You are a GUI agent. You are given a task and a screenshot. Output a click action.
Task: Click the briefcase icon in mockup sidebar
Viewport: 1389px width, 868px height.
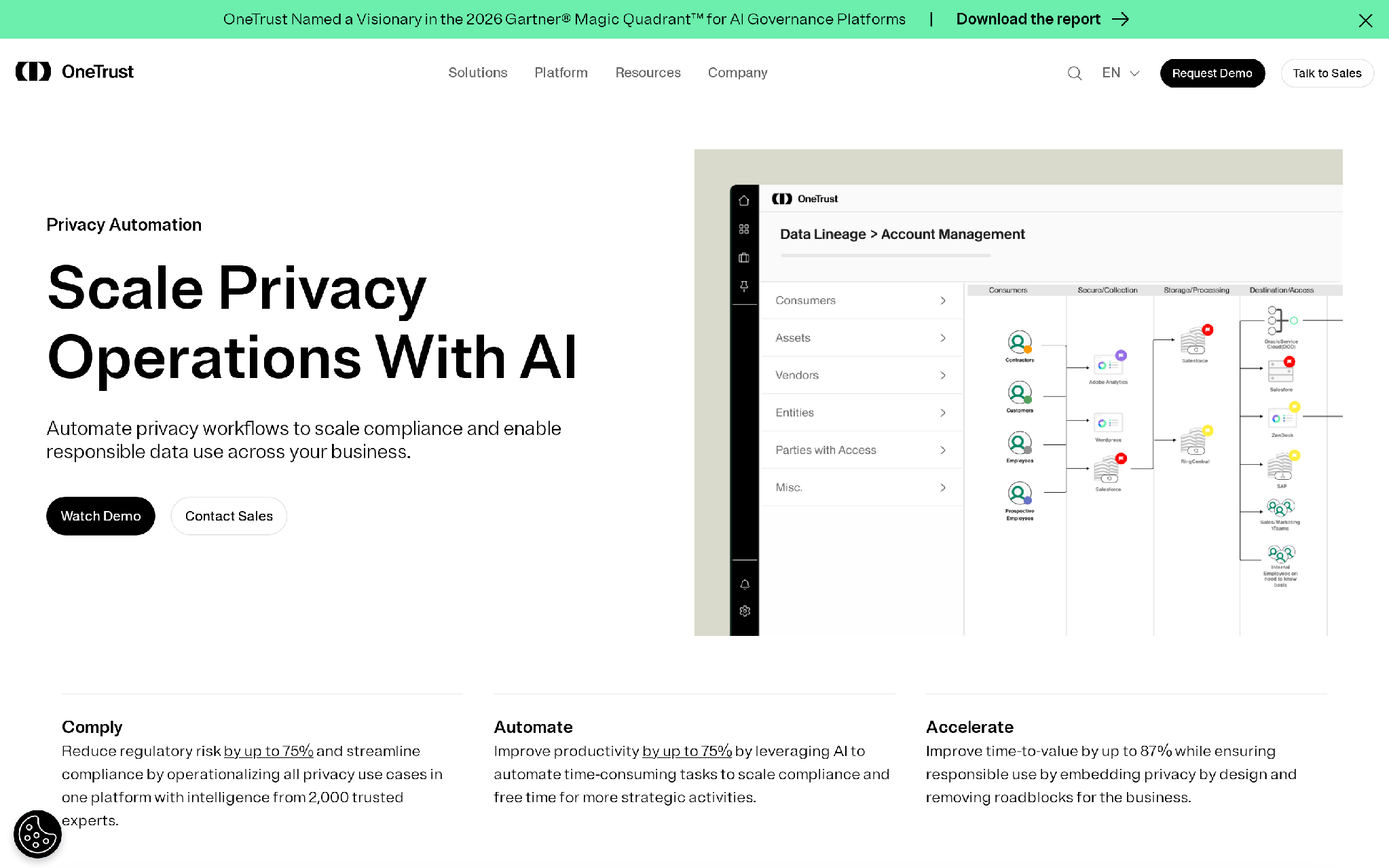pos(744,258)
